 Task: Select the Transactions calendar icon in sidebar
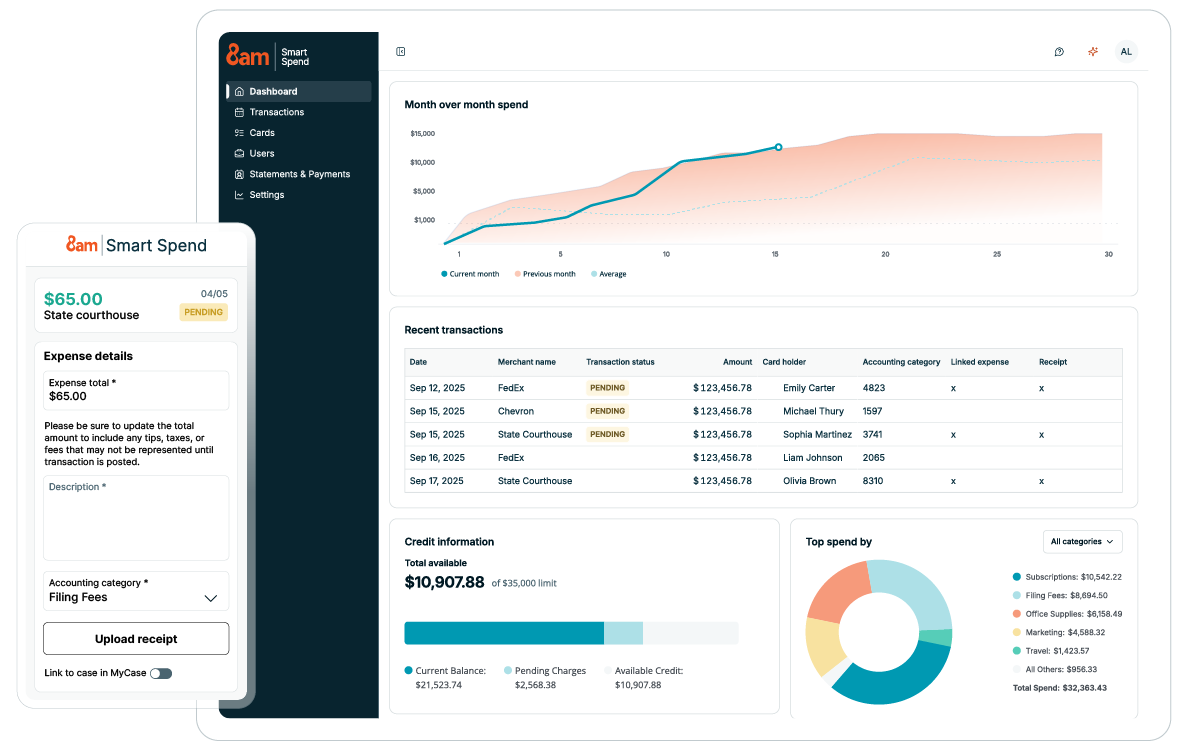click(239, 112)
